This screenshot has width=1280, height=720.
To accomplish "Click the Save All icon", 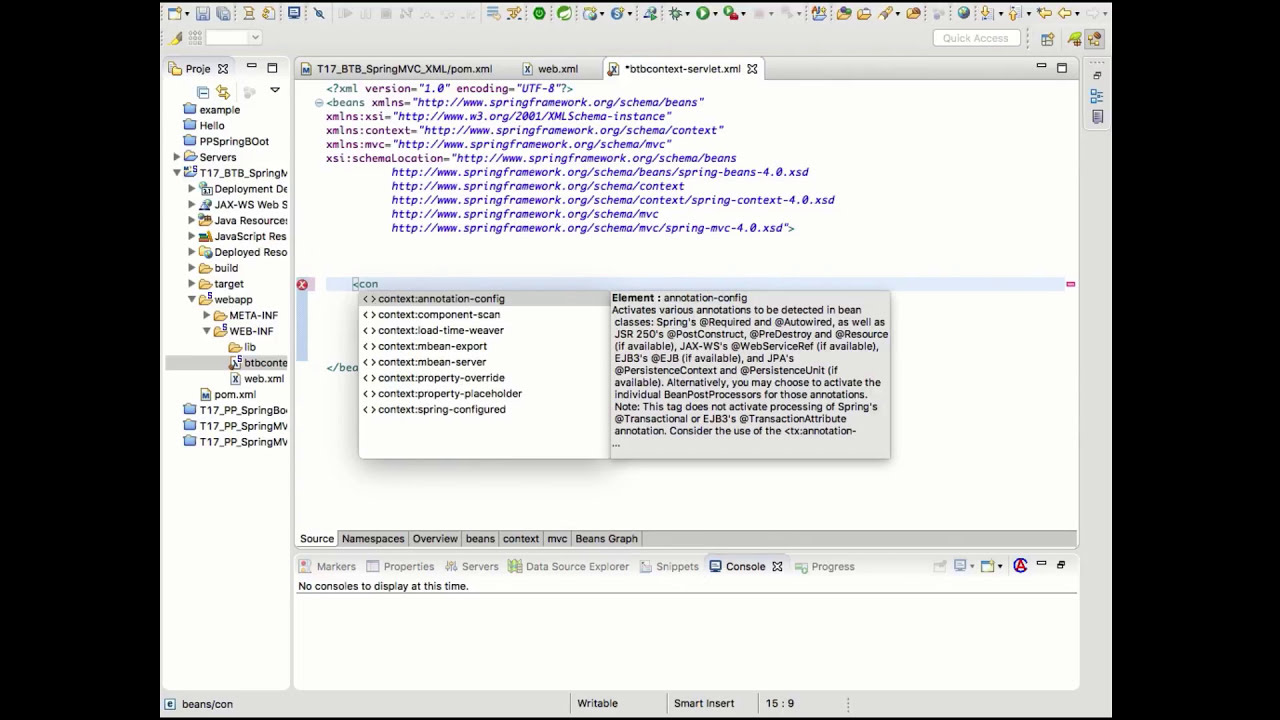I will [223, 13].
